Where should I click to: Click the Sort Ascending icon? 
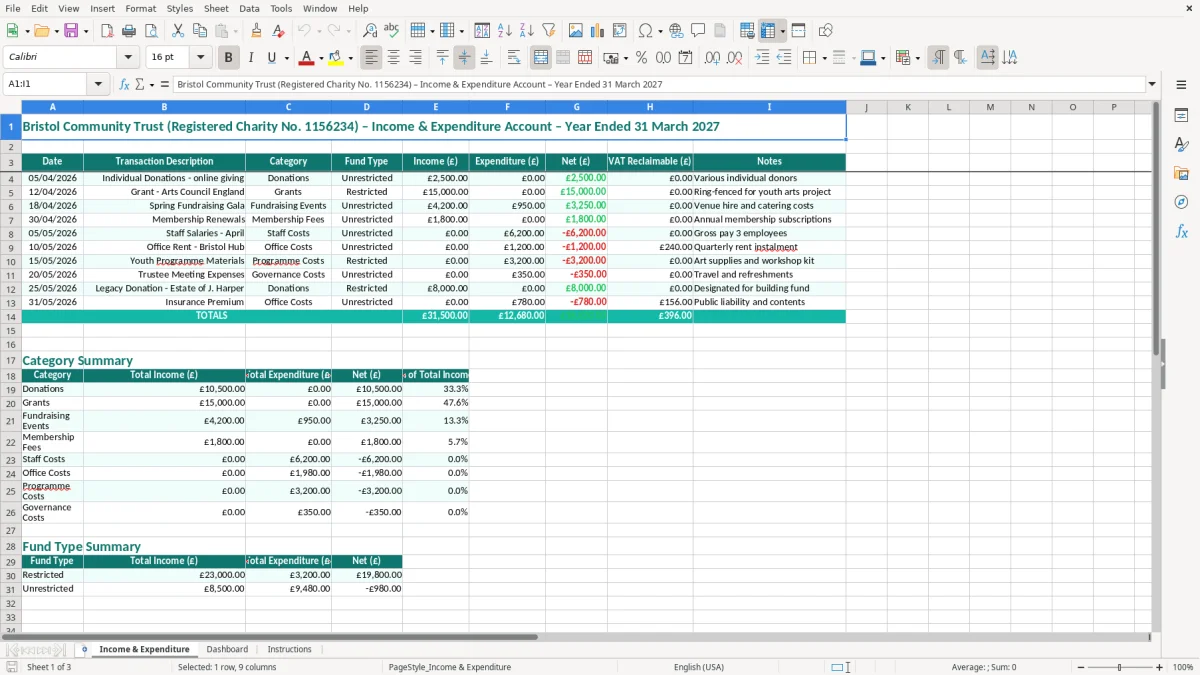tap(505, 31)
